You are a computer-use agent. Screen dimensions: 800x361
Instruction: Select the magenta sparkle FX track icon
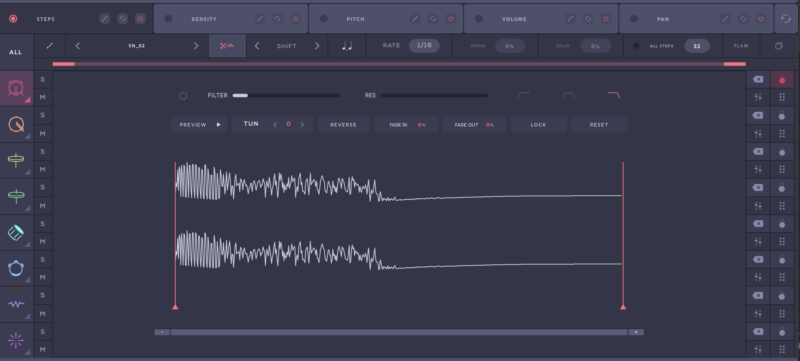point(16,340)
